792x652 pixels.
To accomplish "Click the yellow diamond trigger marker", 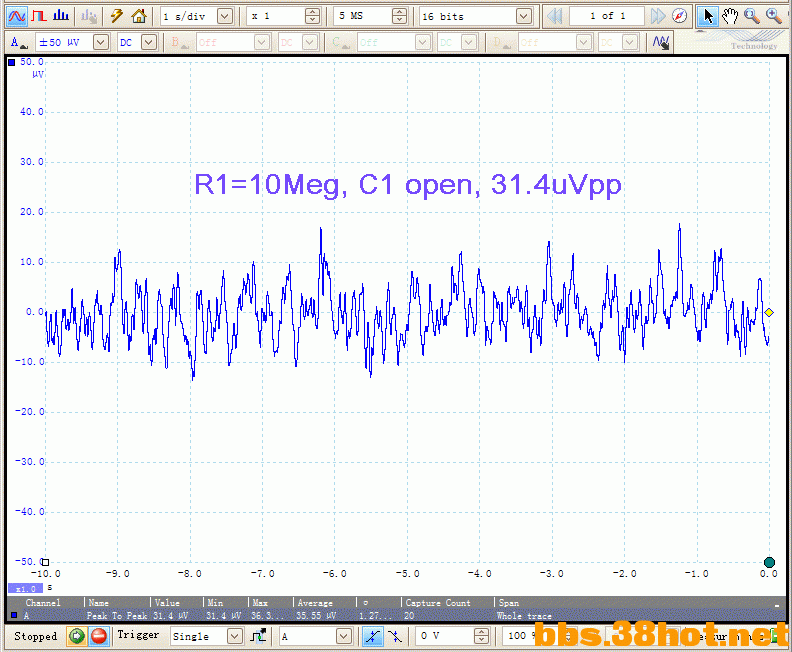I will pyautogui.click(x=769, y=313).
